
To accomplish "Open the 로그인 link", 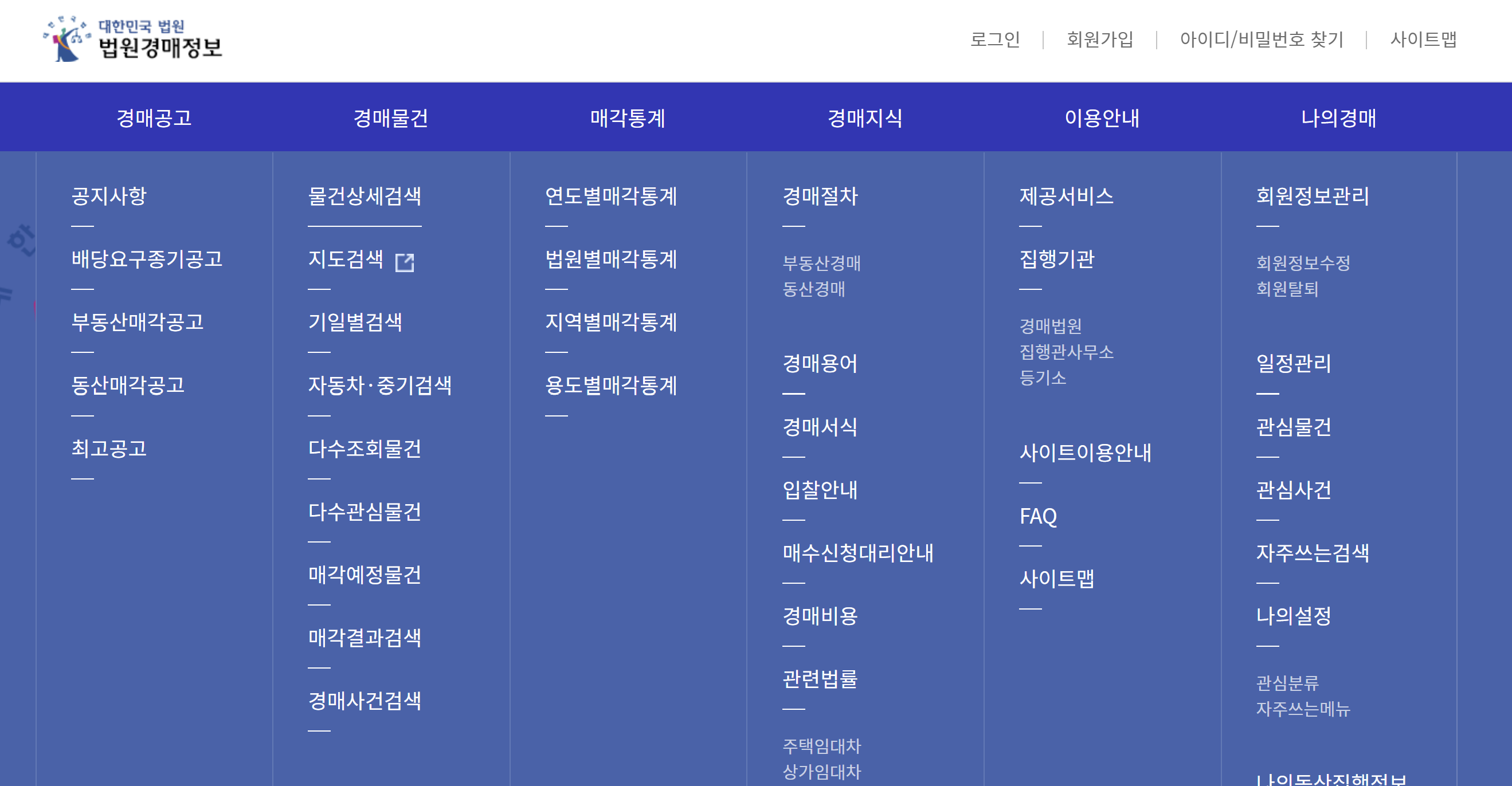I will 995,40.
